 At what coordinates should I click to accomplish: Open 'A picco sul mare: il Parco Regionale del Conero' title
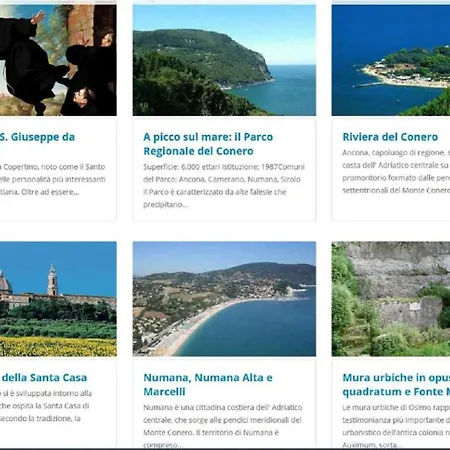[208, 144]
